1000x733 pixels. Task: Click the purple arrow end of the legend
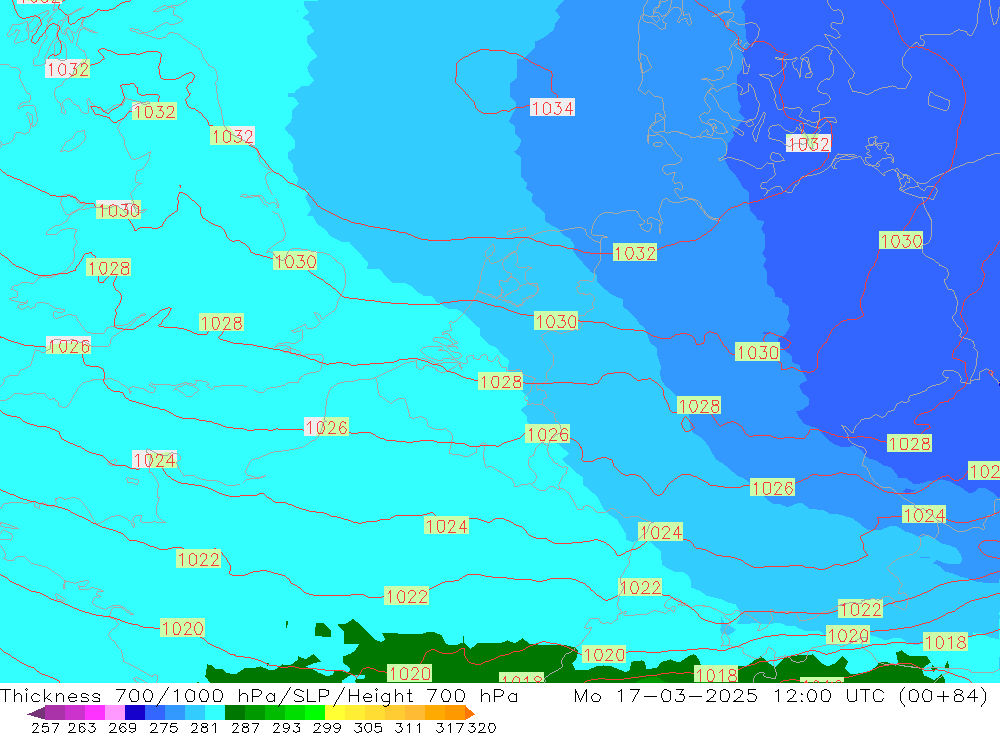point(36,713)
